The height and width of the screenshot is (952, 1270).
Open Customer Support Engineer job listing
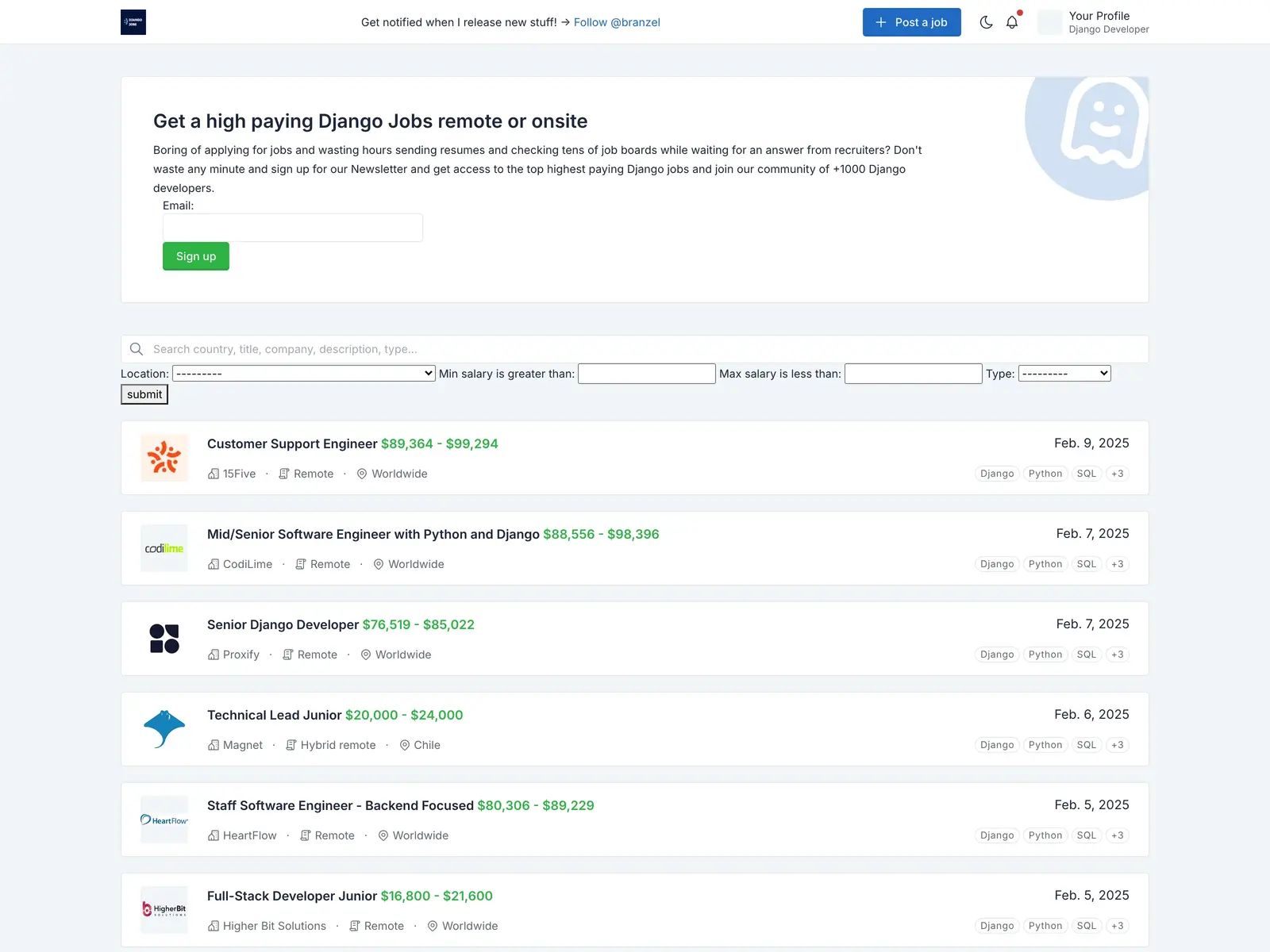(x=292, y=443)
